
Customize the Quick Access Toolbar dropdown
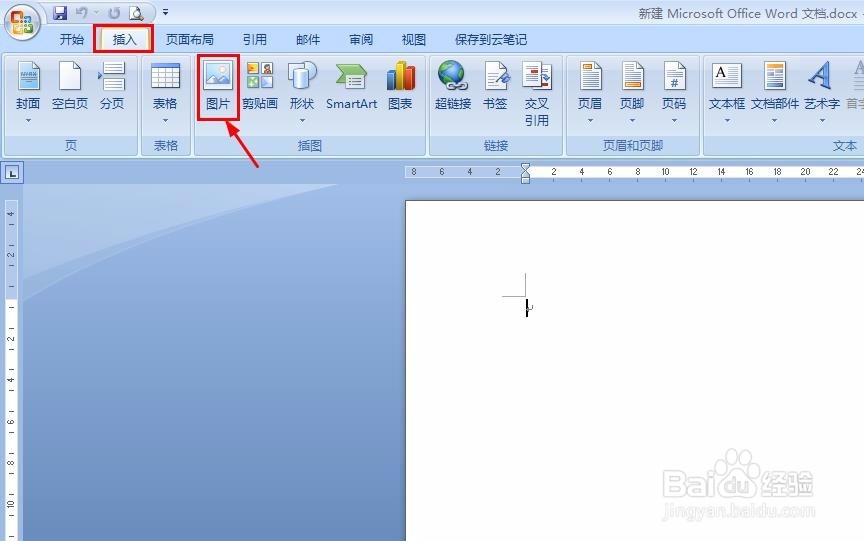coord(165,12)
